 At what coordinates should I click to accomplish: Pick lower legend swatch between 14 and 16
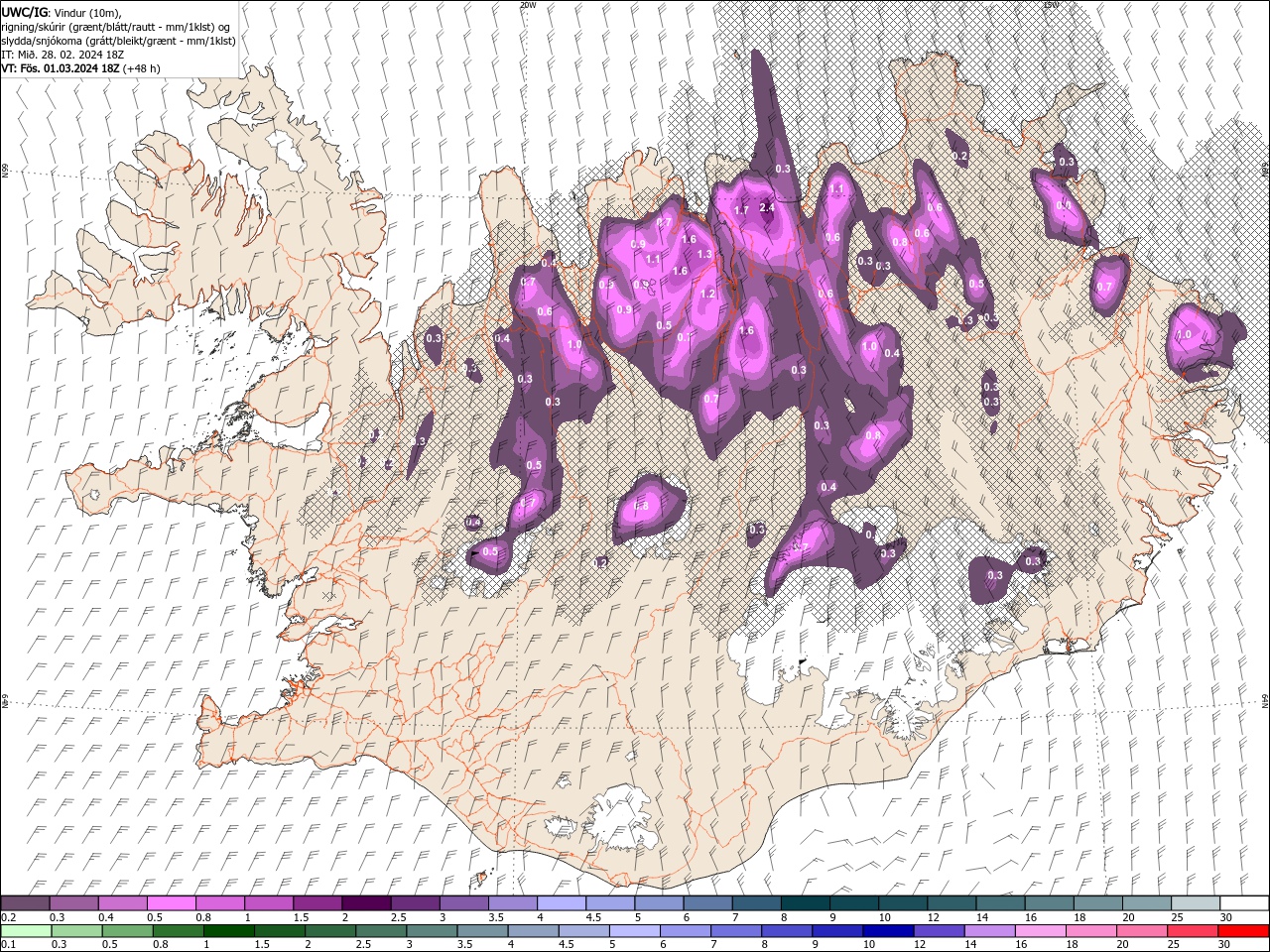click(x=989, y=931)
